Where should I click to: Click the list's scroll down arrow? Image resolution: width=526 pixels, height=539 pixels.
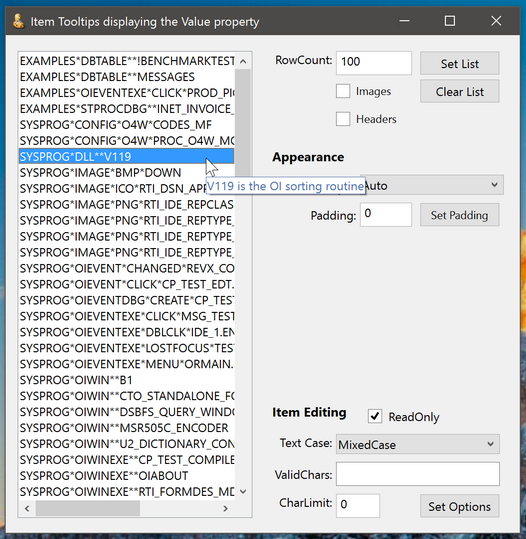(x=243, y=492)
